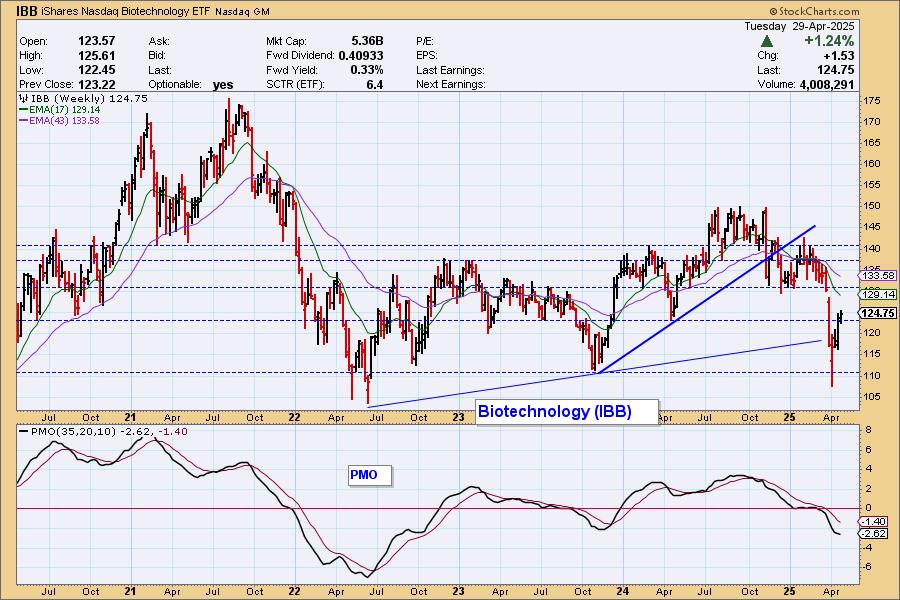
Task: Select the Chg value +1.53
Action: (839, 56)
